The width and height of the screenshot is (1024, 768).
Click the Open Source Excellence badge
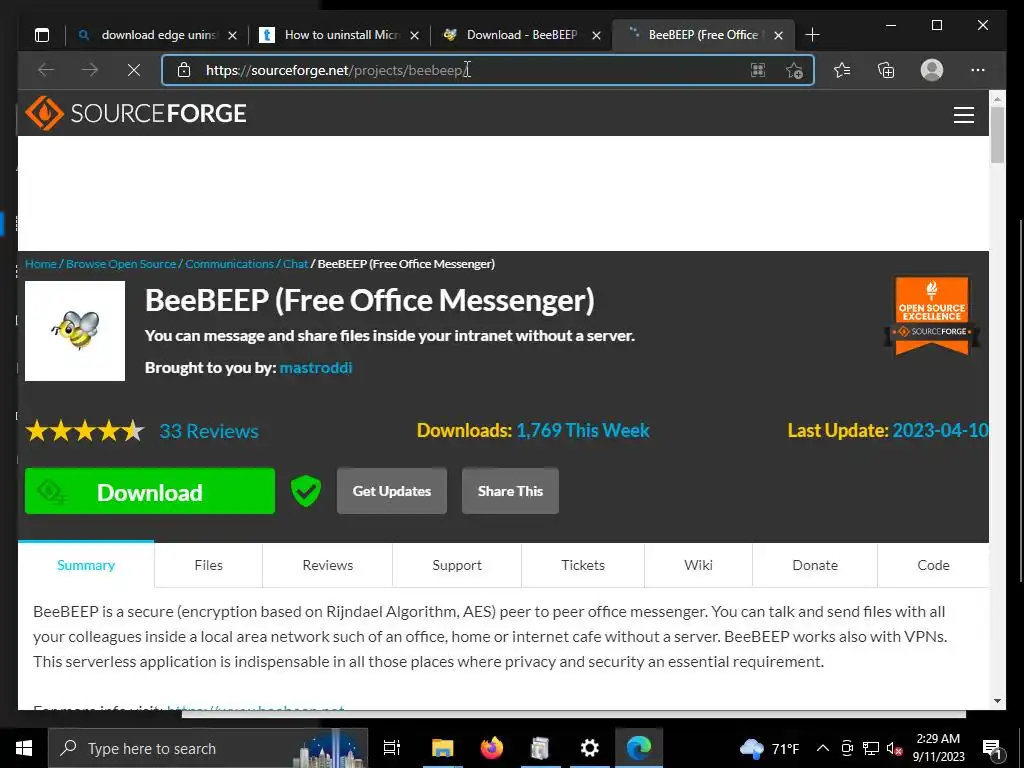[x=932, y=315]
